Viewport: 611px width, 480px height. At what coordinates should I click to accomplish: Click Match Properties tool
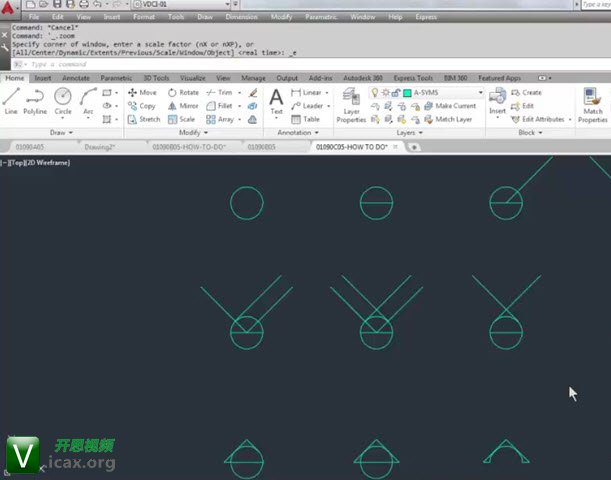592,105
